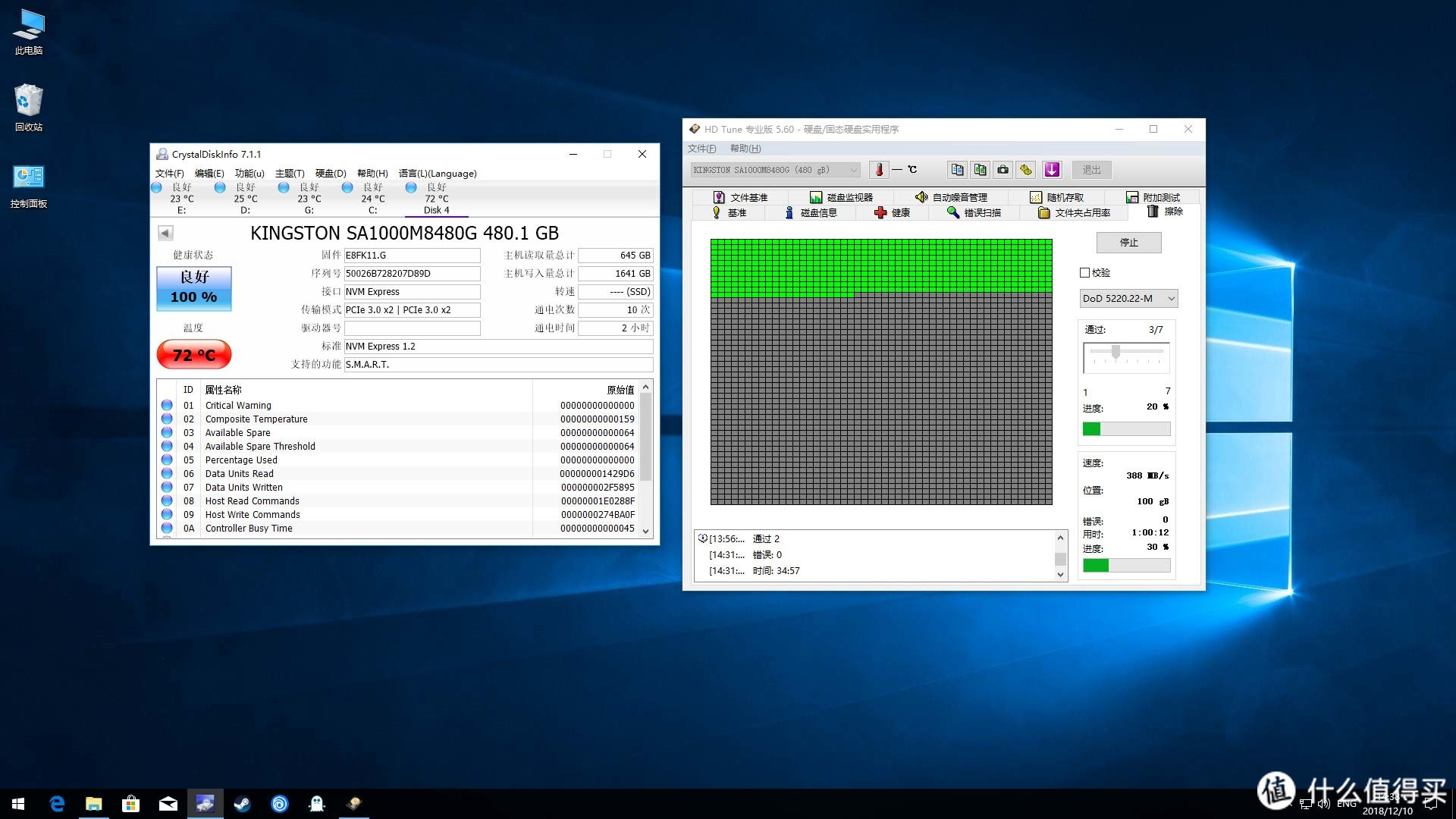The height and width of the screenshot is (819, 1456).
Task: Click the copy screenshot to clipboard icon
Action: 980,170
